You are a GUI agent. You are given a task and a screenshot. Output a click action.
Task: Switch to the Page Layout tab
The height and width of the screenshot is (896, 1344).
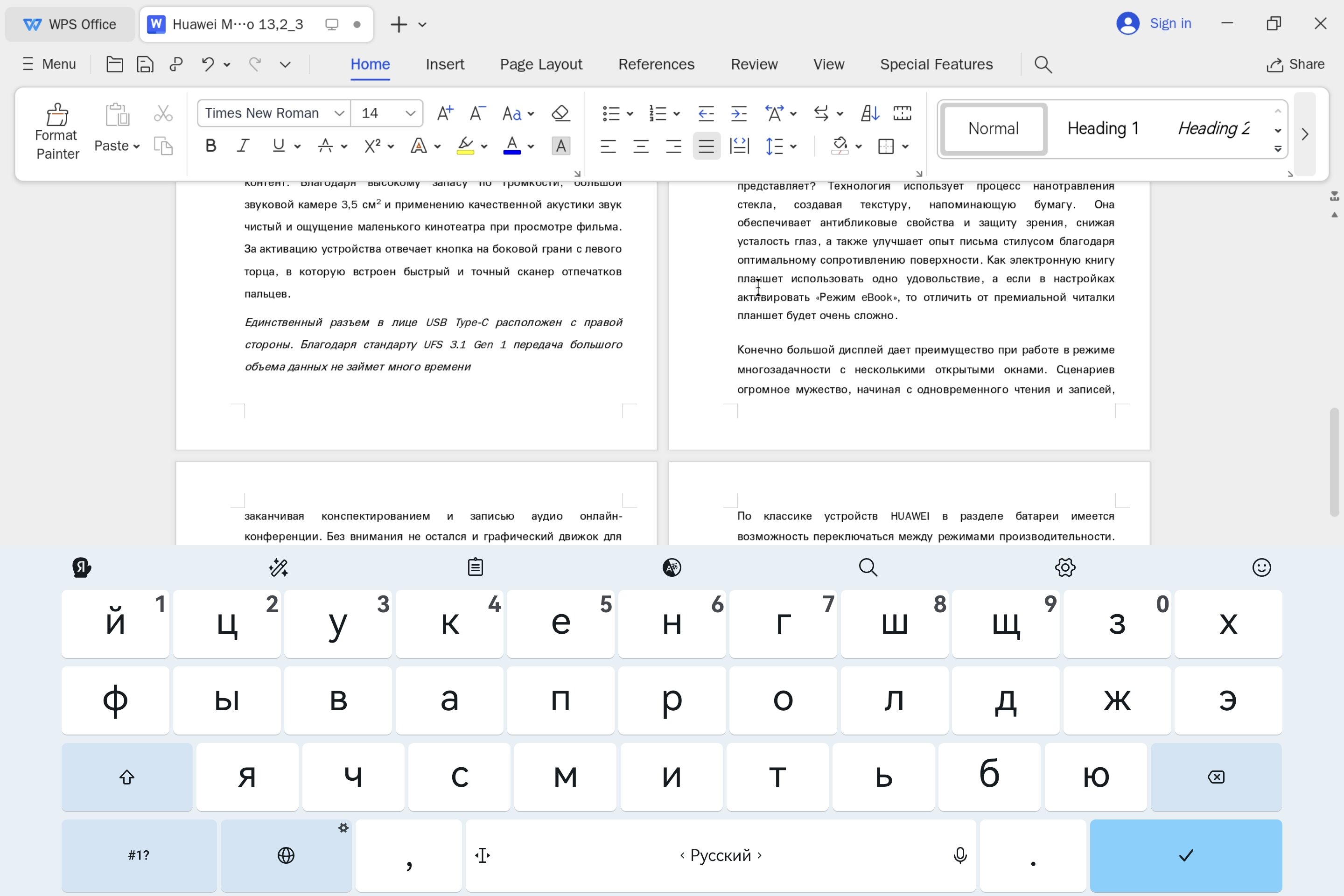pyautogui.click(x=540, y=64)
